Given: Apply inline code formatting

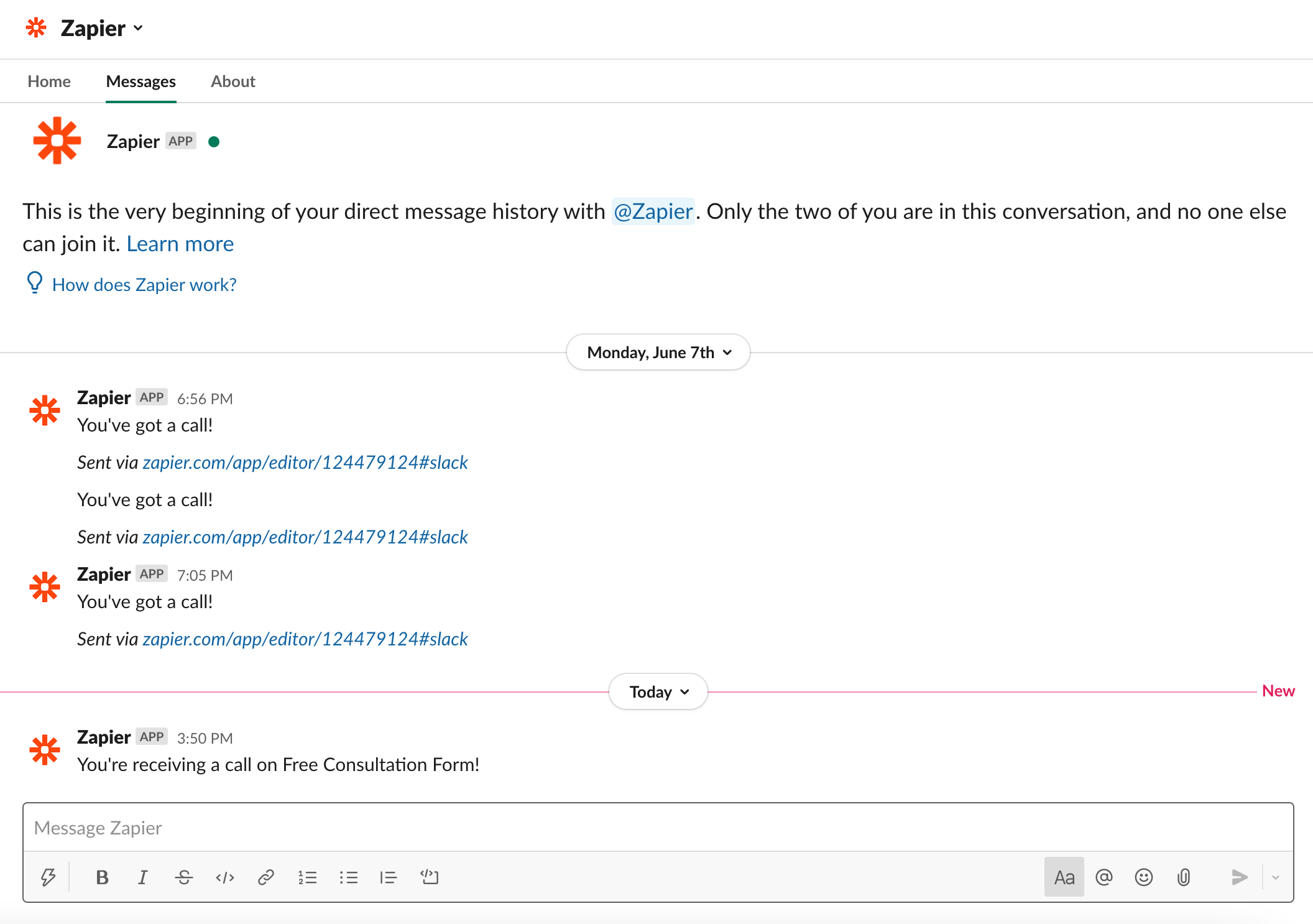Looking at the screenshot, I should (225, 877).
